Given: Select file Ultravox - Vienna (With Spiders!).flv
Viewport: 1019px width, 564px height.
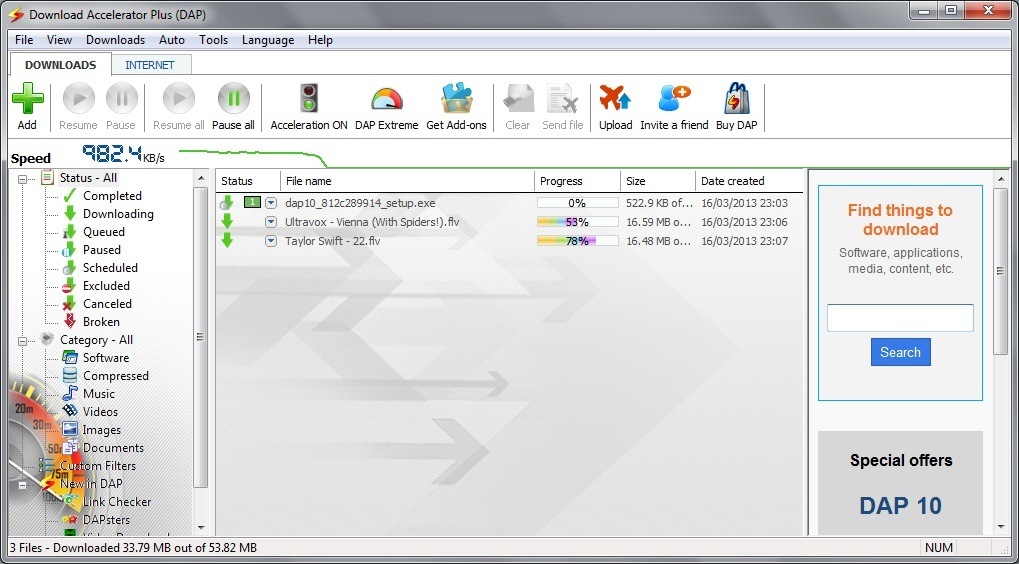Looking at the screenshot, I should point(372,222).
